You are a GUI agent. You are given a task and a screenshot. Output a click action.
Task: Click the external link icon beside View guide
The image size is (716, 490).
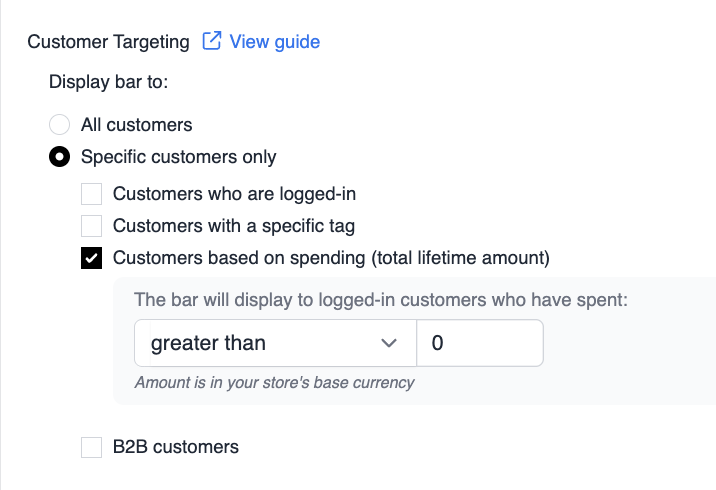tap(212, 41)
